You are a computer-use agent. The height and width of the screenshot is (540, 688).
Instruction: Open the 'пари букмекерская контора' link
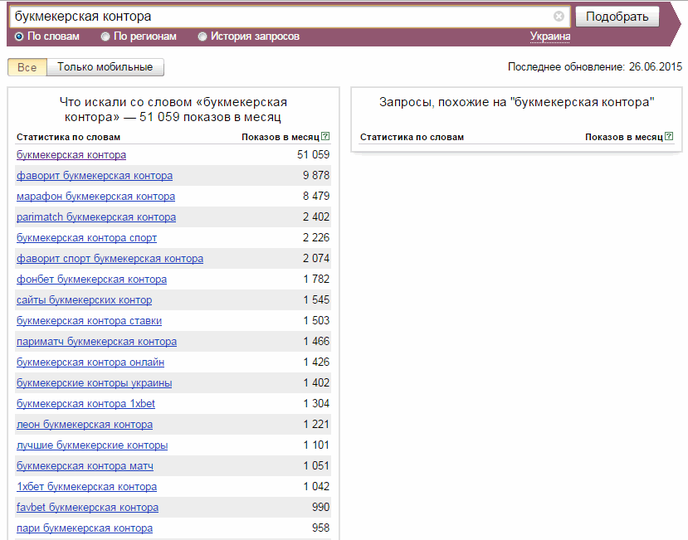click(85, 528)
